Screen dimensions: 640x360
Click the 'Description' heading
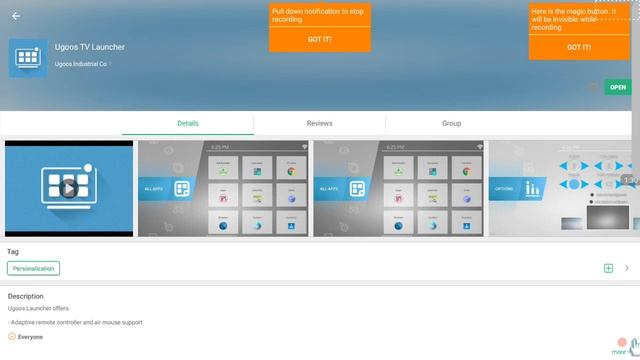[x=26, y=296]
